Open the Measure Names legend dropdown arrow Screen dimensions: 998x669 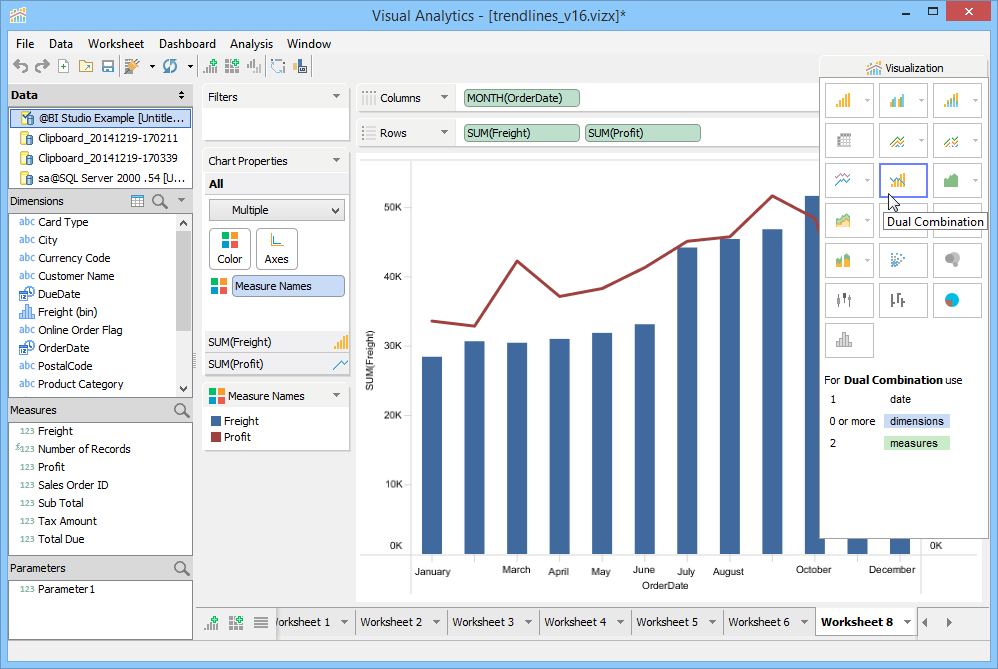(x=336, y=395)
